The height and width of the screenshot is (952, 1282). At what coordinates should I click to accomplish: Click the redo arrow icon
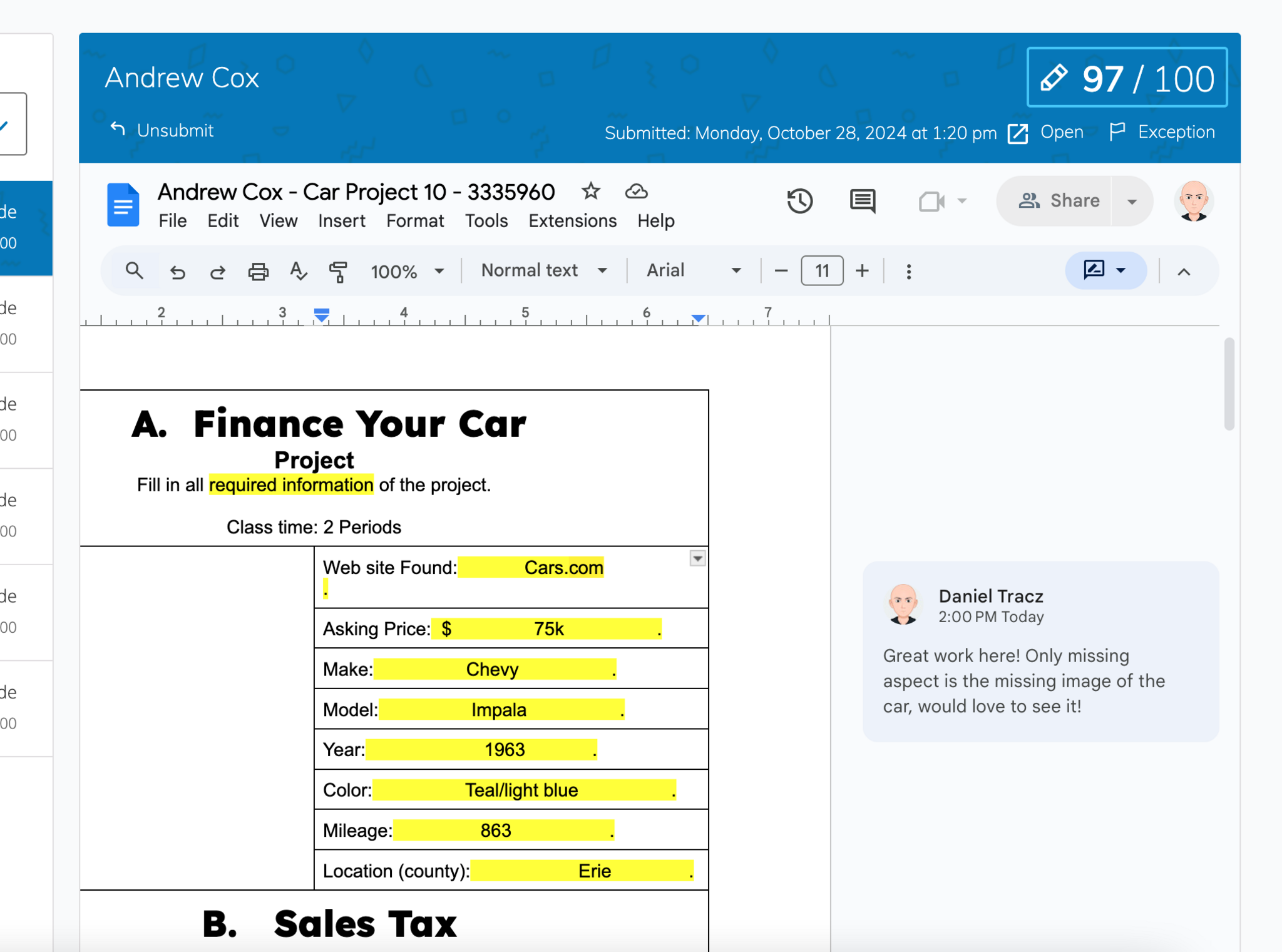(217, 272)
